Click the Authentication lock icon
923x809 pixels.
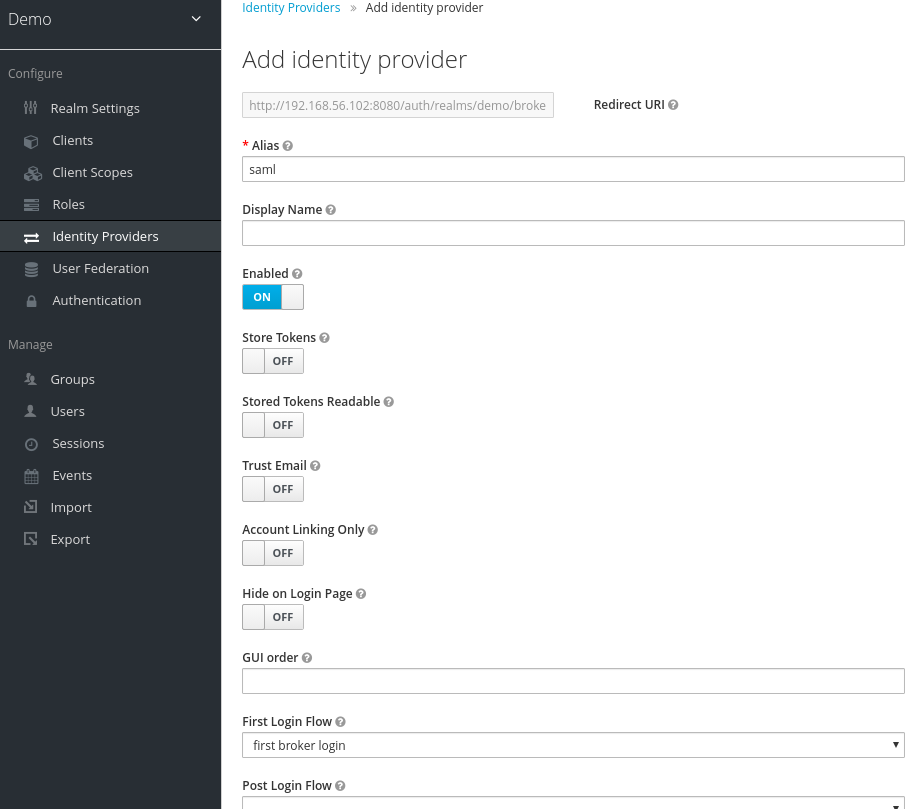(31, 301)
